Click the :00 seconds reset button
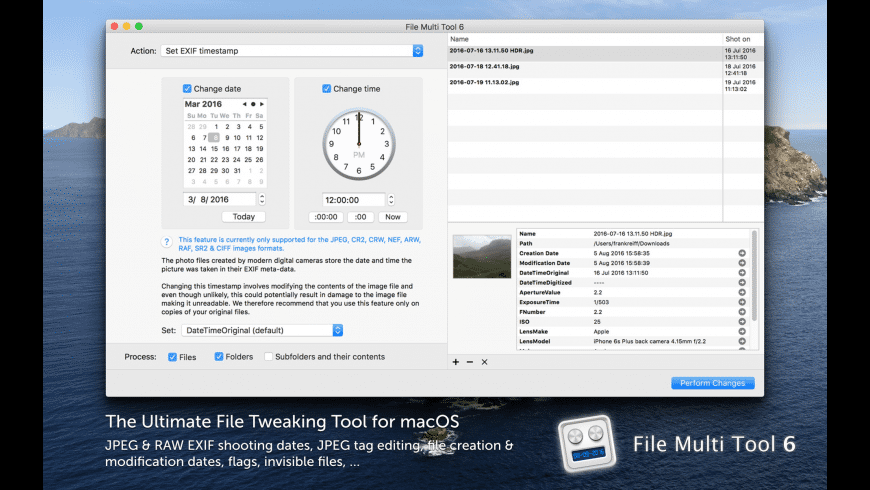The width and height of the screenshot is (870, 490). 361,217
